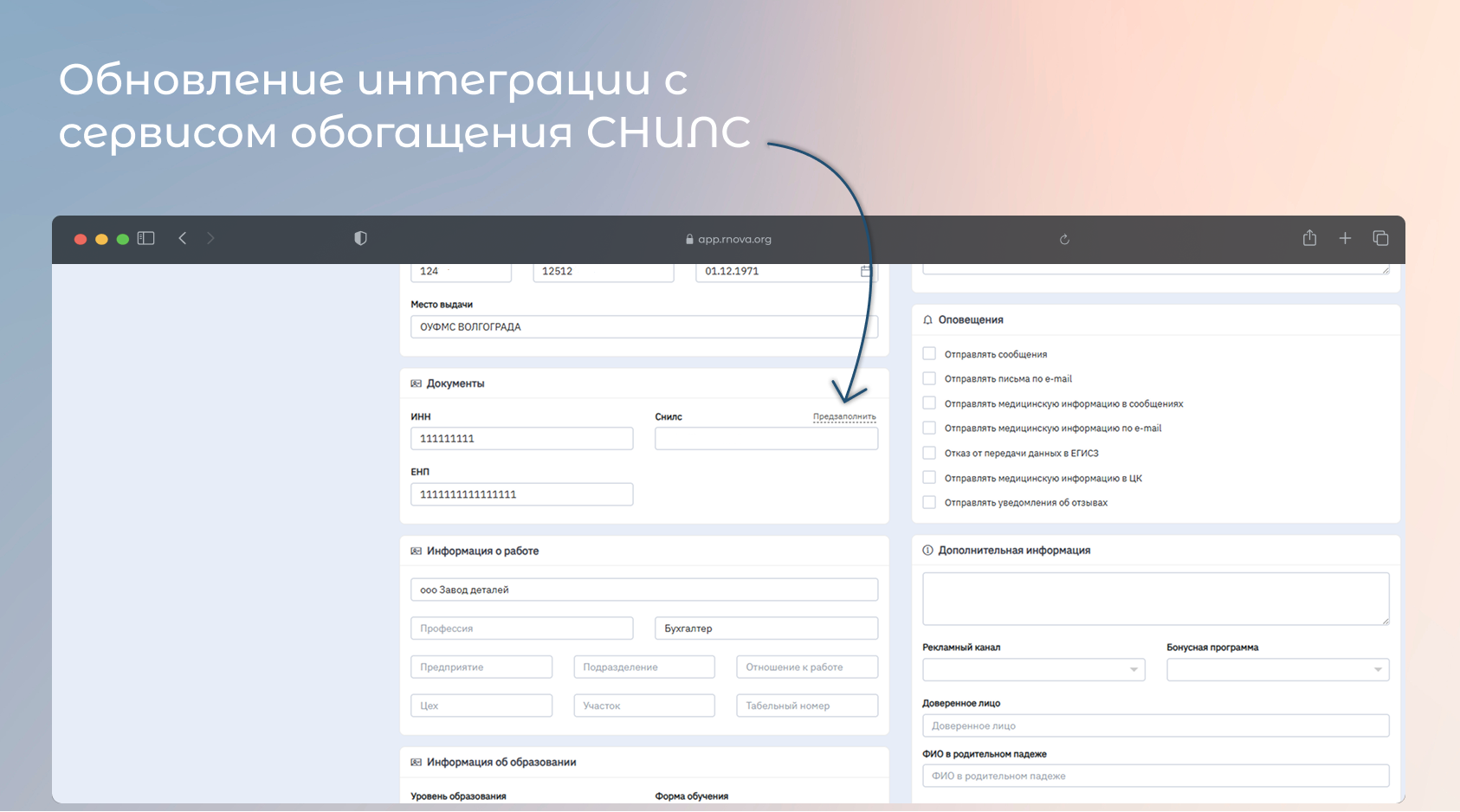
Task: Click the Снилс input field
Action: tap(766, 439)
